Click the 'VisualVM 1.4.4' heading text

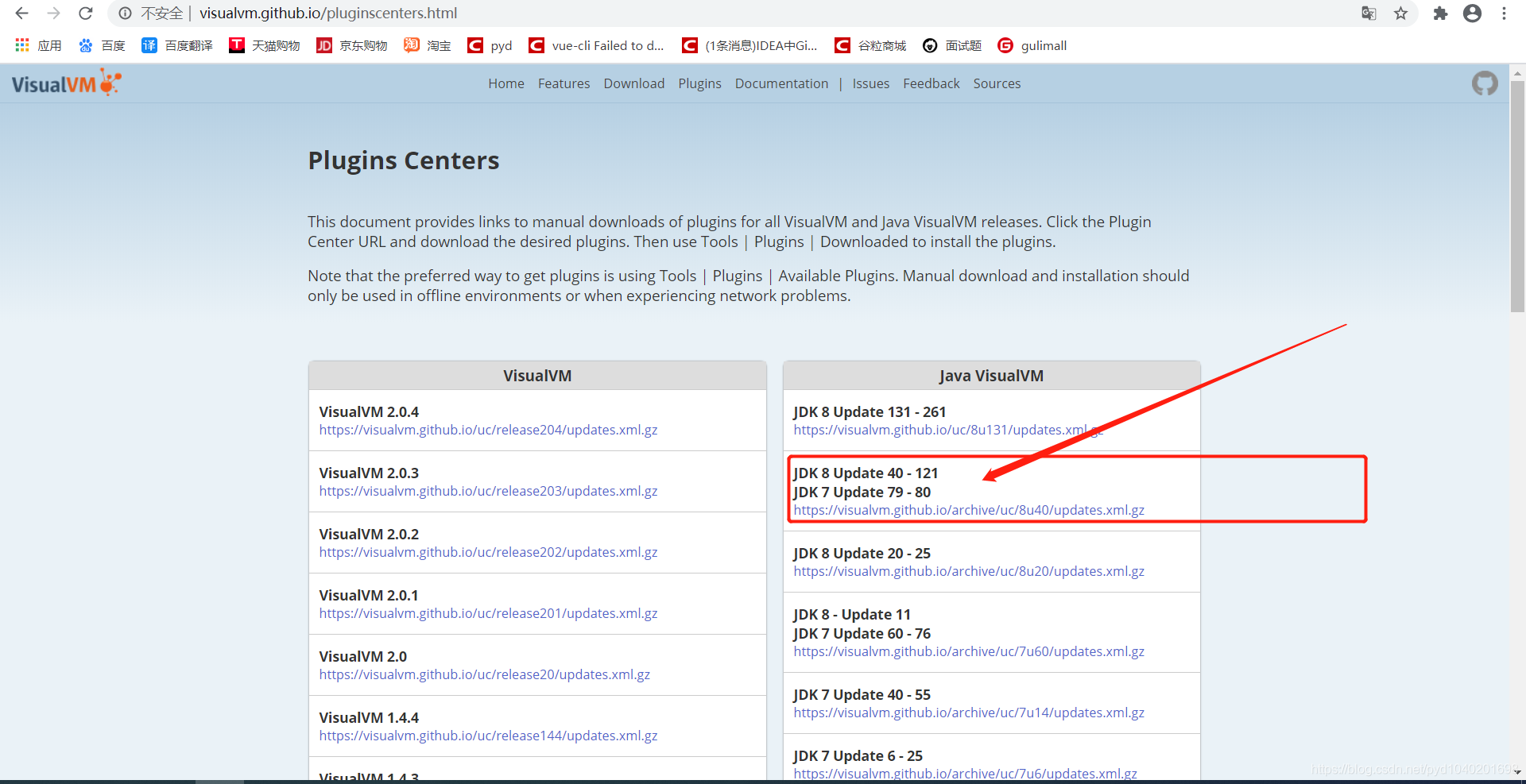[369, 717]
